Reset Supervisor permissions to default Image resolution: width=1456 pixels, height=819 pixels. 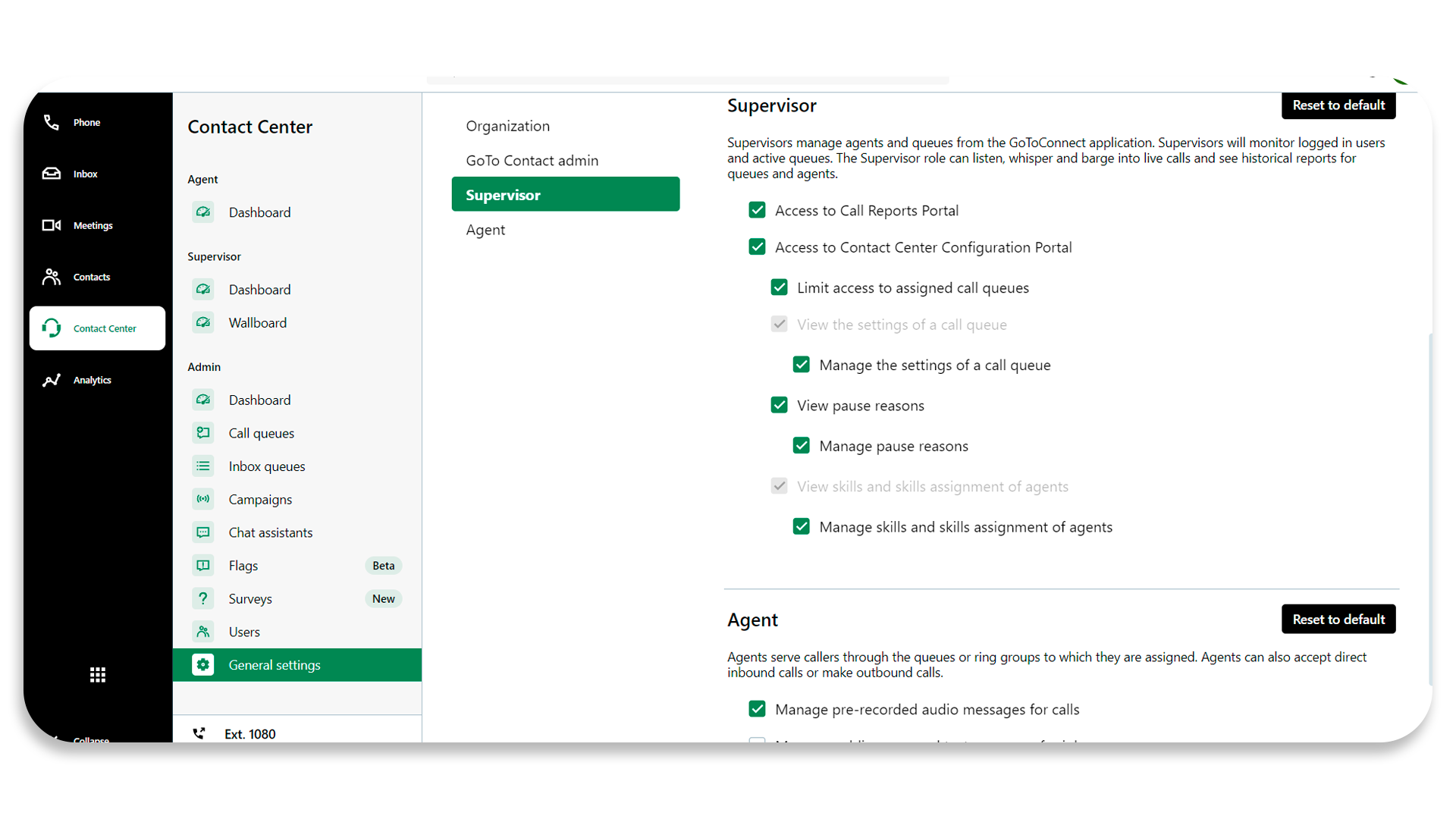[x=1338, y=105]
